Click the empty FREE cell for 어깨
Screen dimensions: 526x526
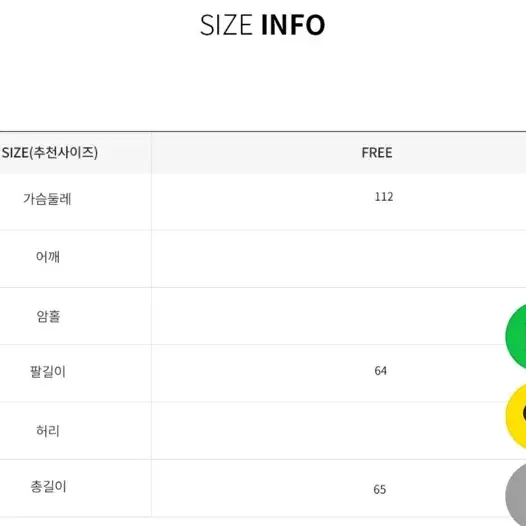point(338,259)
